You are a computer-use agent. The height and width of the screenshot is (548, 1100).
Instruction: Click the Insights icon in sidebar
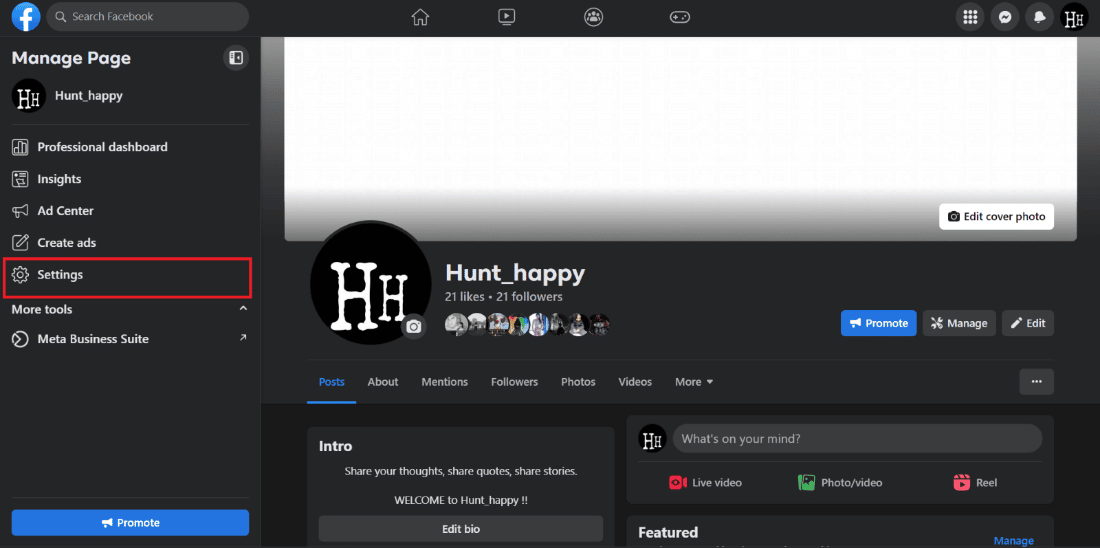(20, 179)
